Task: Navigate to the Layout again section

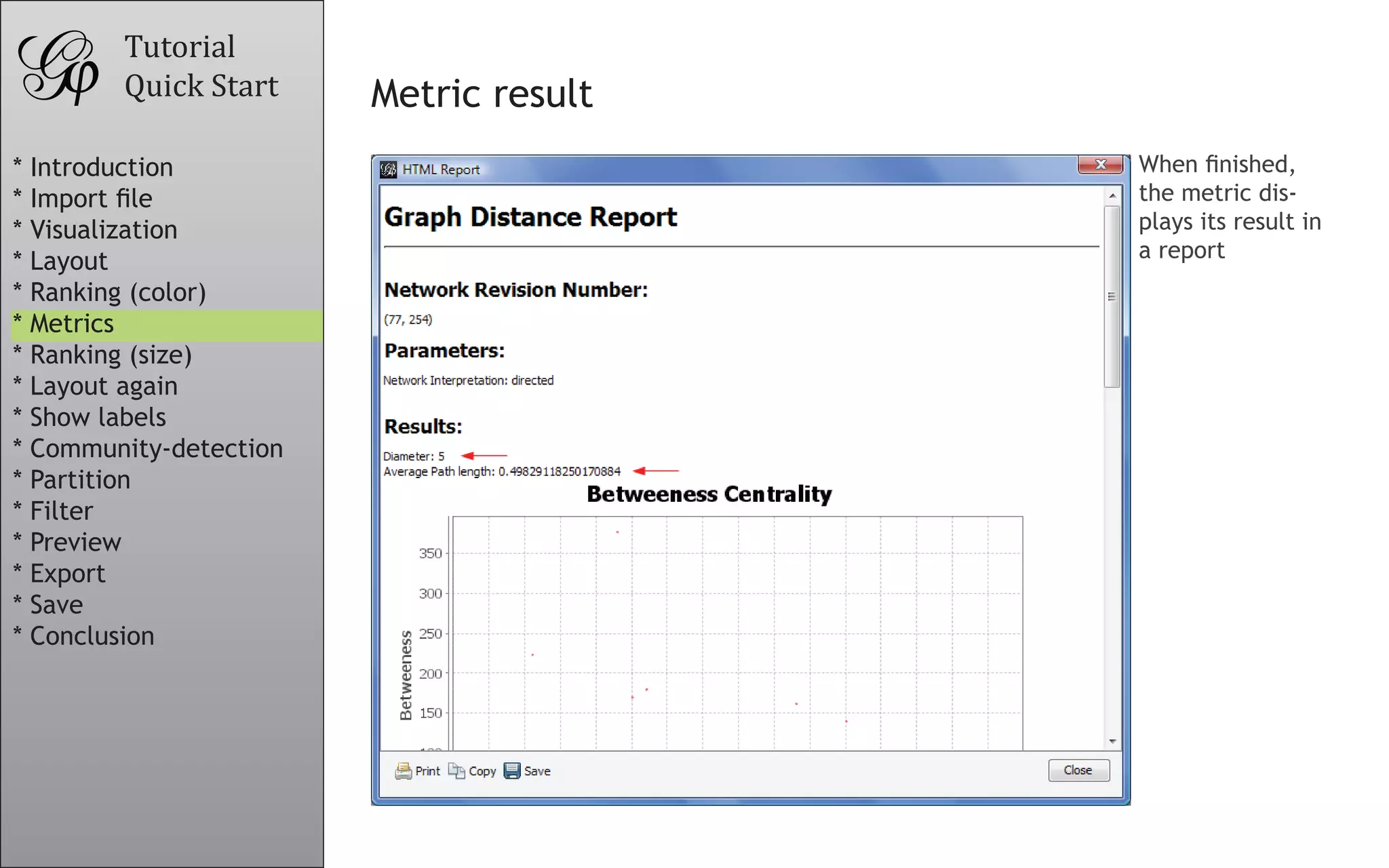Action: tap(104, 387)
